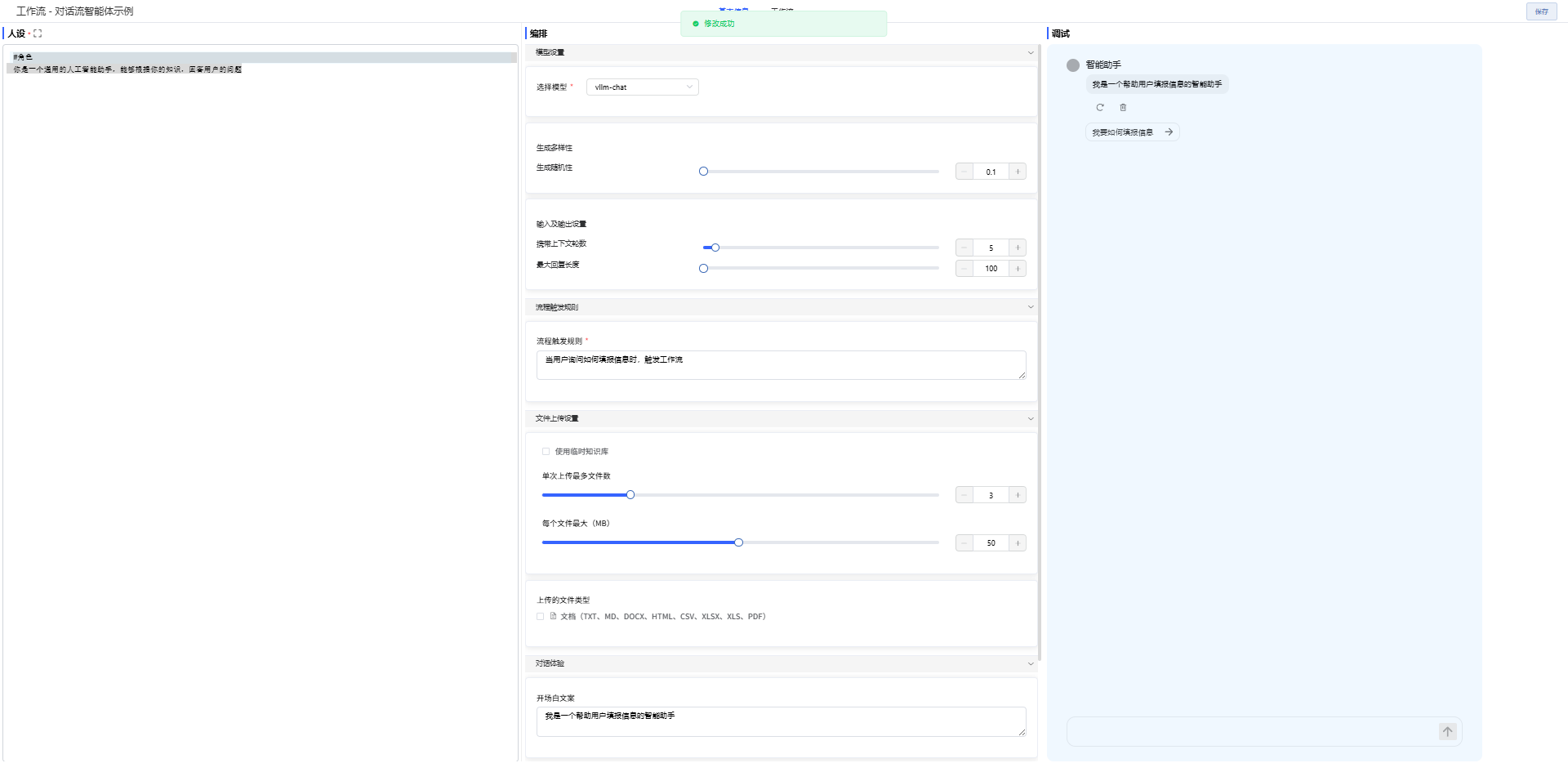Decrease 每个文件最大 (MB) with minus button
The image size is (1568, 772).
[964, 543]
